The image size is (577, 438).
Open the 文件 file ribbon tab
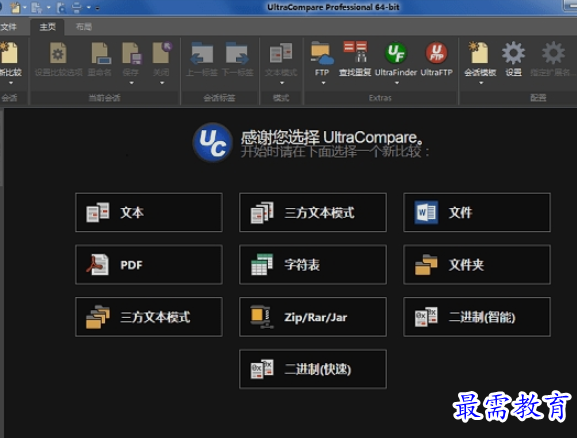(8, 27)
